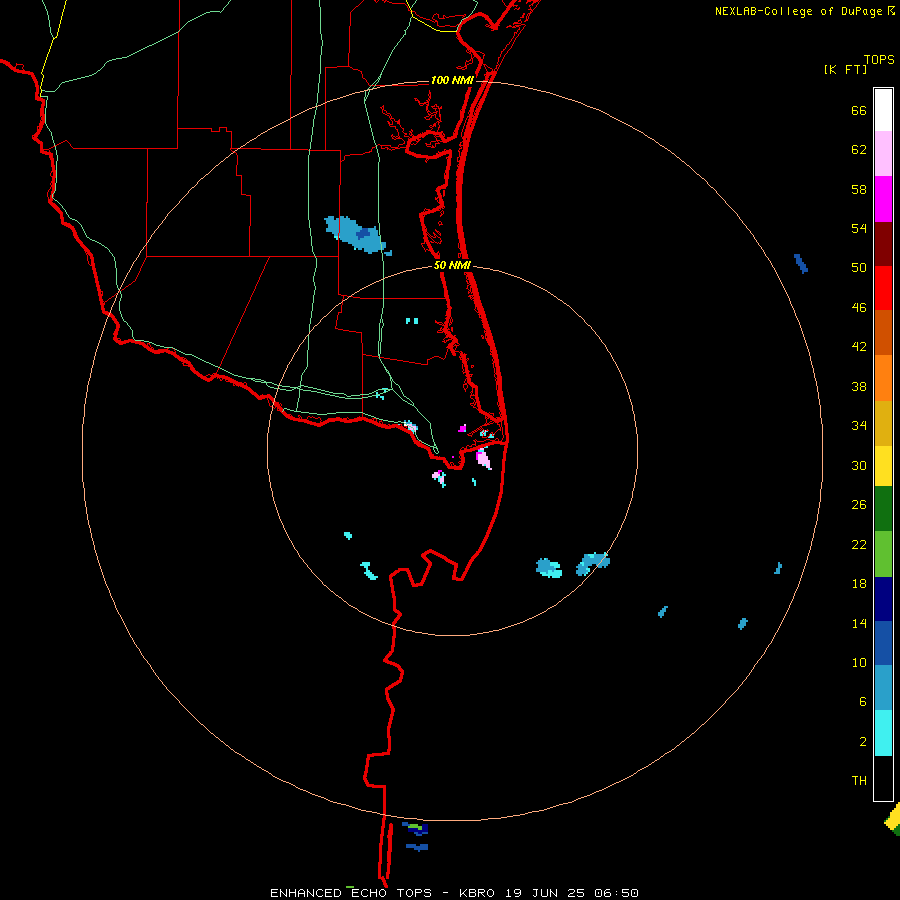Screen dimensions: 900x900
Task: Click the blue and green echo beside KBRO label
Action: 416,828
